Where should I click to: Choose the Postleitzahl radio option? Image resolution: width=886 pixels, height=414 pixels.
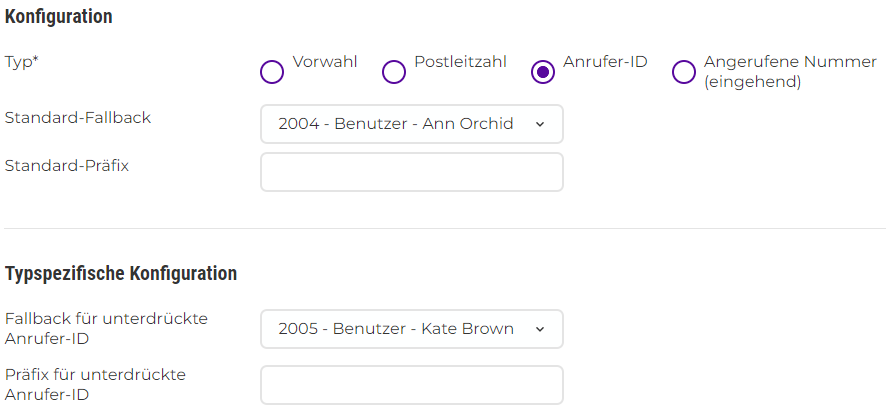tap(394, 72)
